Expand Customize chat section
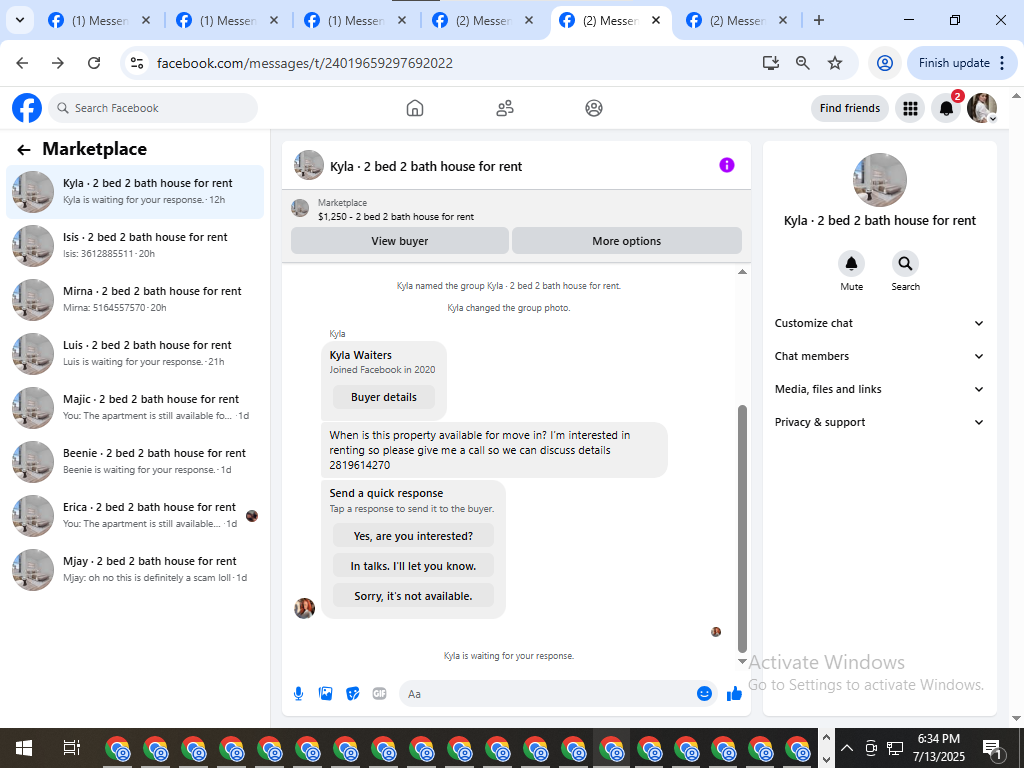The width and height of the screenshot is (1024, 768). tap(879, 323)
